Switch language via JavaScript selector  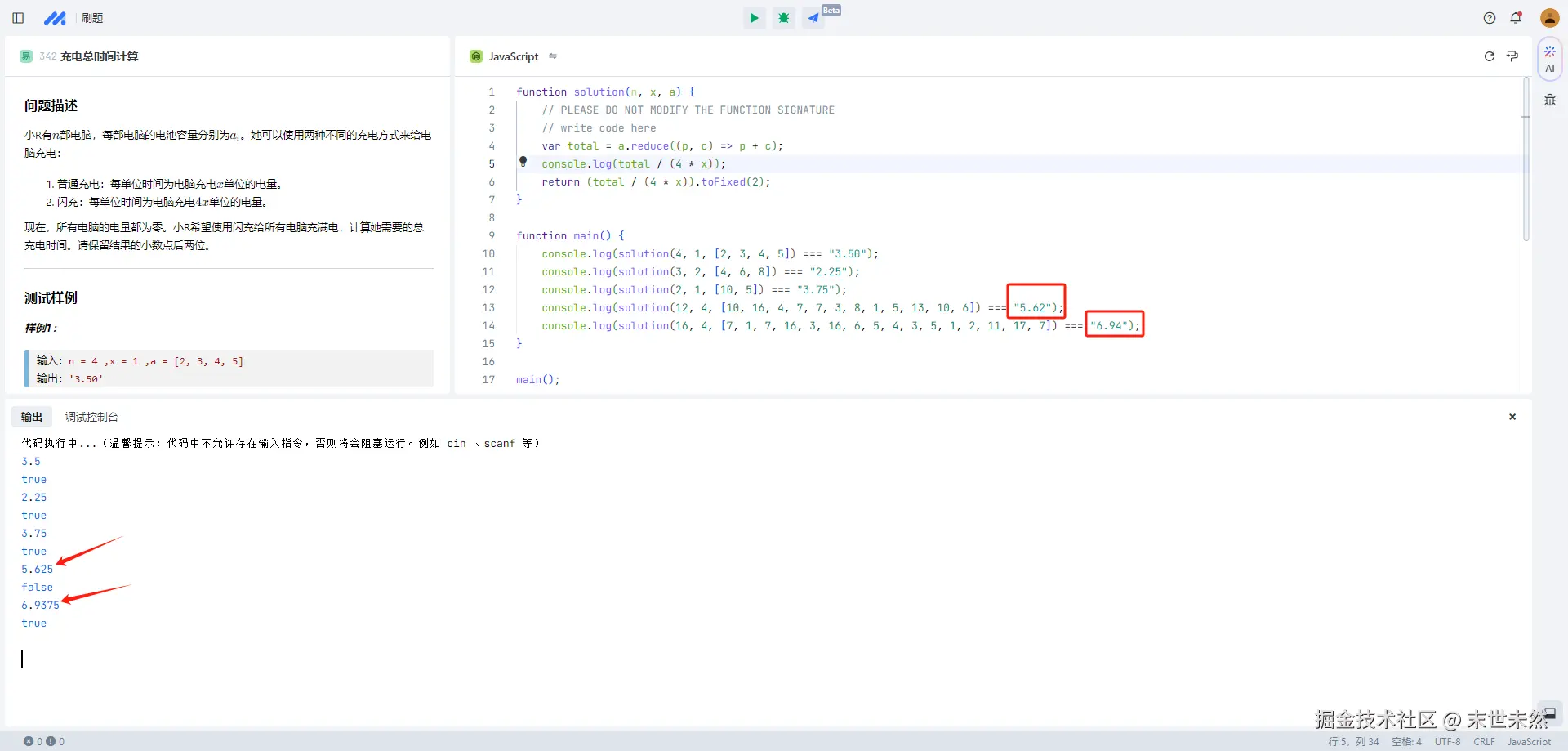[x=514, y=56]
